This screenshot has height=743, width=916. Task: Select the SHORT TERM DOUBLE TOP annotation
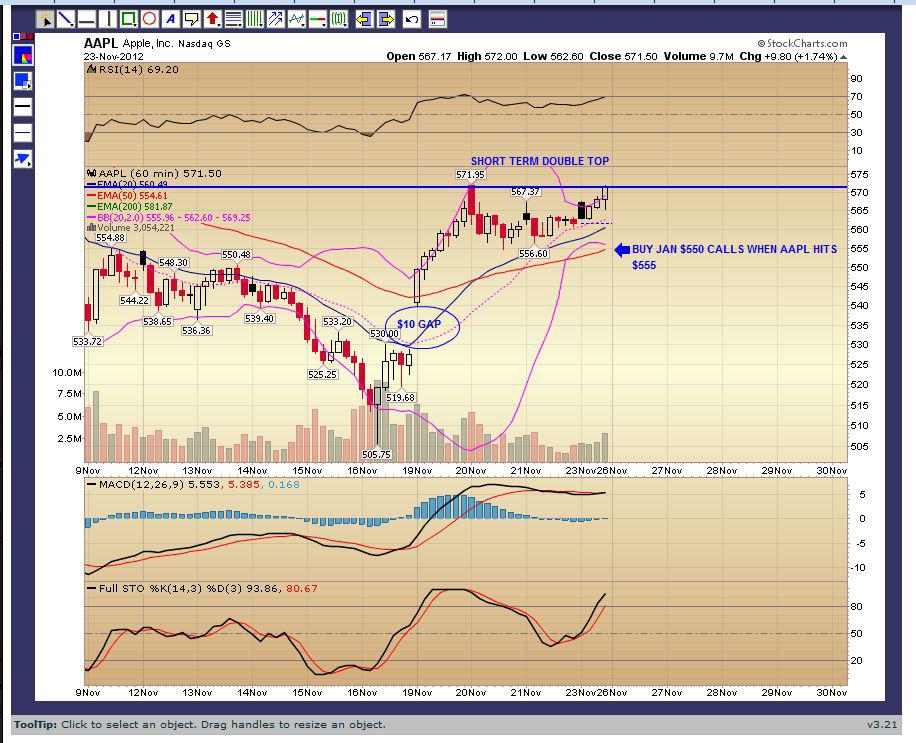(540, 161)
